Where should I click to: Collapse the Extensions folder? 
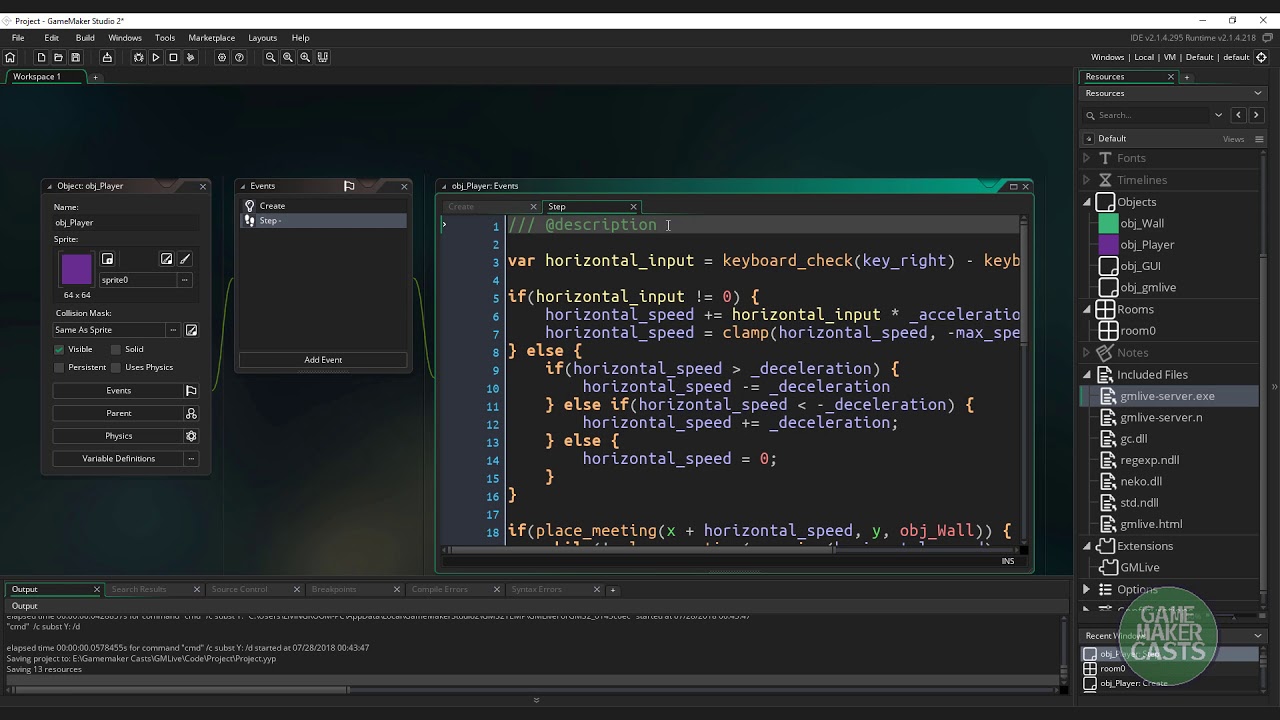coord(1086,546)
